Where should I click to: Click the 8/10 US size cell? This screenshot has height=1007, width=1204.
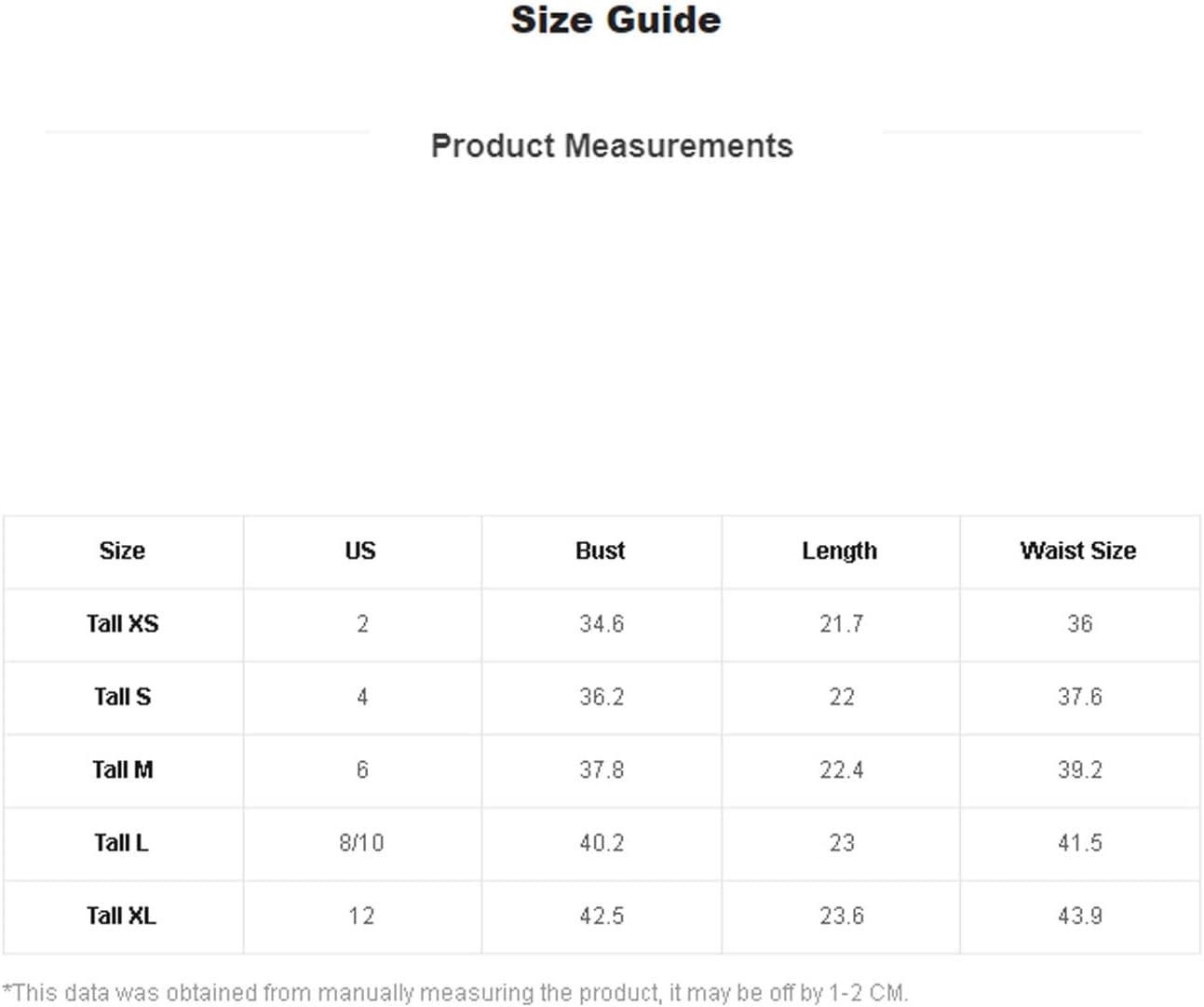pos(361,843)
